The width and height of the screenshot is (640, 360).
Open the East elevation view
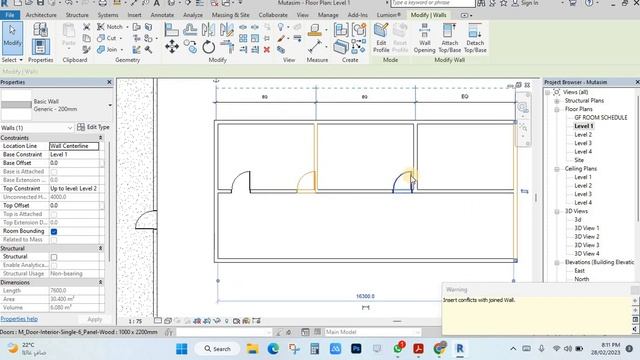point(579,271)
